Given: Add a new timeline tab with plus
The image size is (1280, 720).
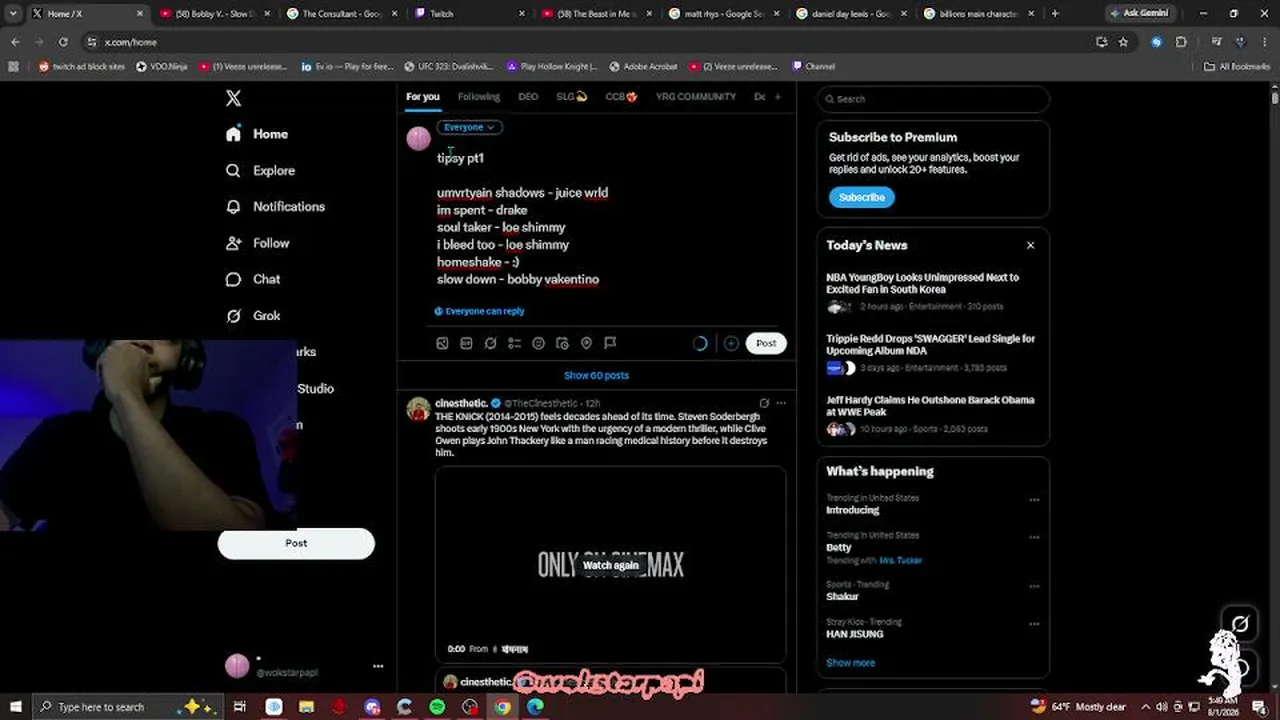Looking at the screenshot, I should [x=777, y=97].
